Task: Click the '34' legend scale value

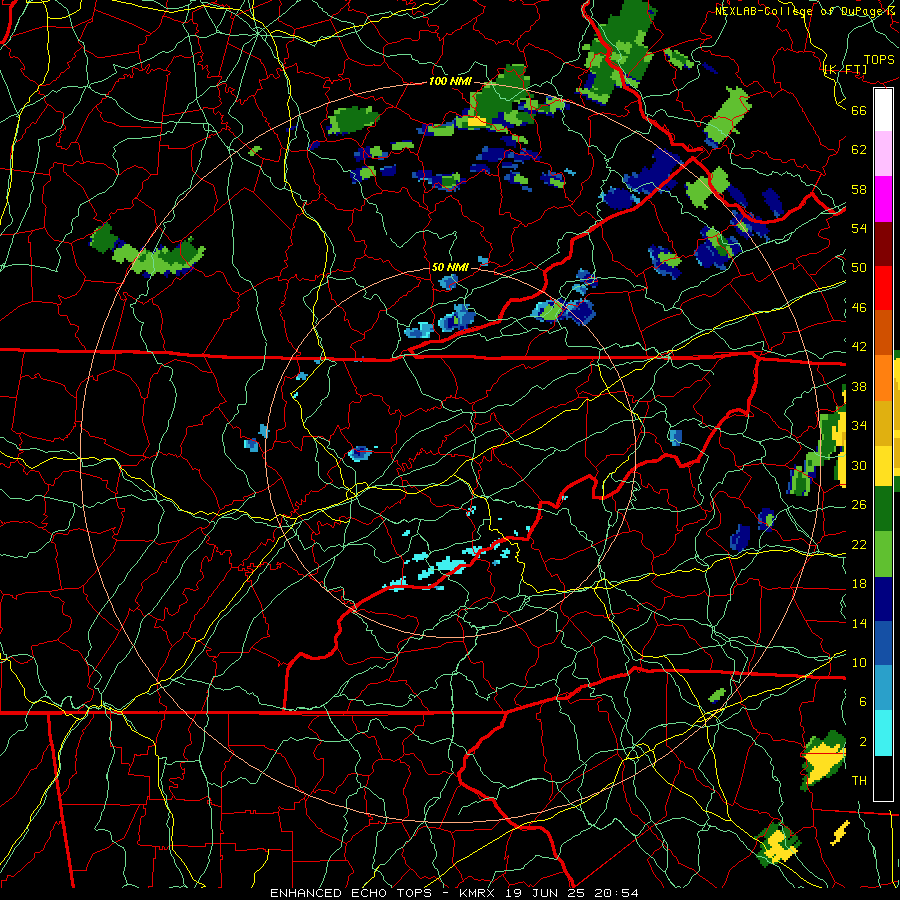Action: coord(859,426)
